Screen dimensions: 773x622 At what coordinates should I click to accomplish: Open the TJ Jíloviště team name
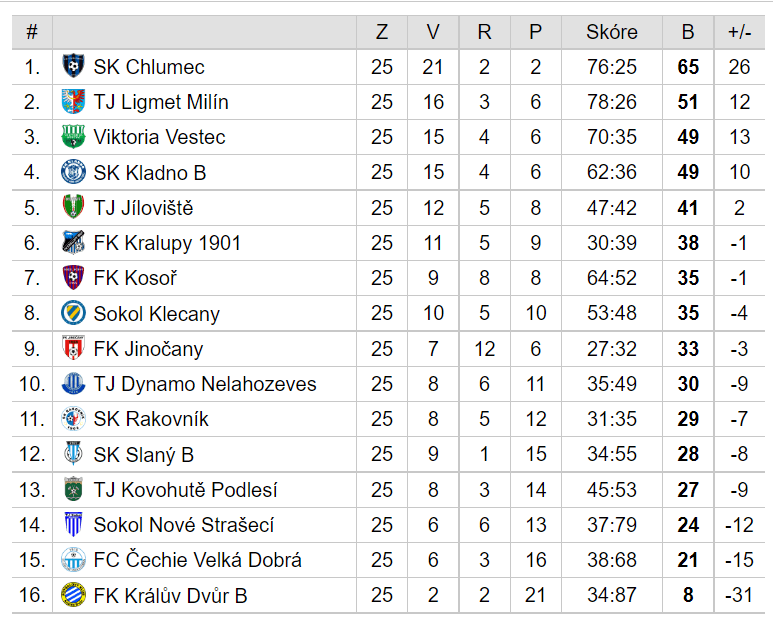pos(143,207)
